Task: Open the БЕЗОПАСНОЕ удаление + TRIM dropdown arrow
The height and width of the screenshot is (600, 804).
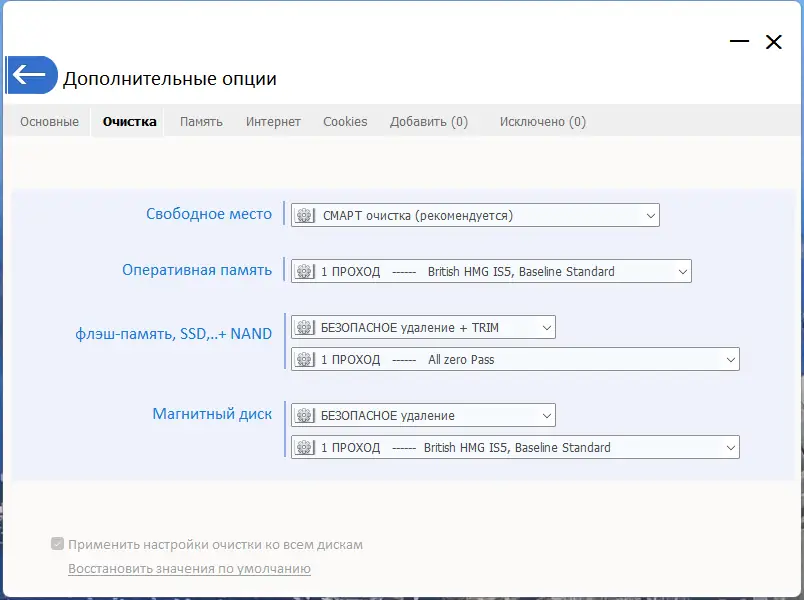Action: point(546,327)
